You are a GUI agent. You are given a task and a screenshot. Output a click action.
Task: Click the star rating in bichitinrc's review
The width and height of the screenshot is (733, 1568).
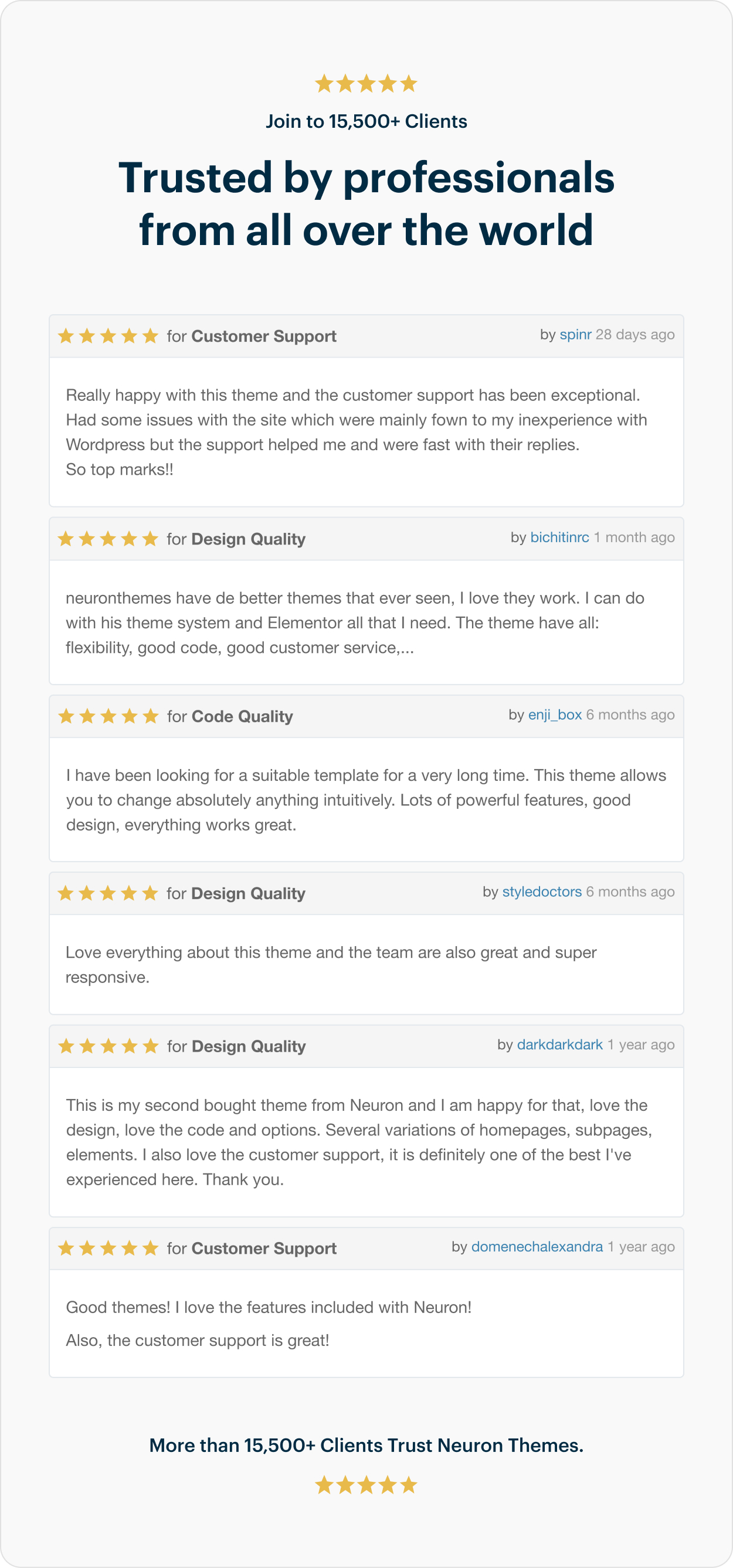(108, 539)
